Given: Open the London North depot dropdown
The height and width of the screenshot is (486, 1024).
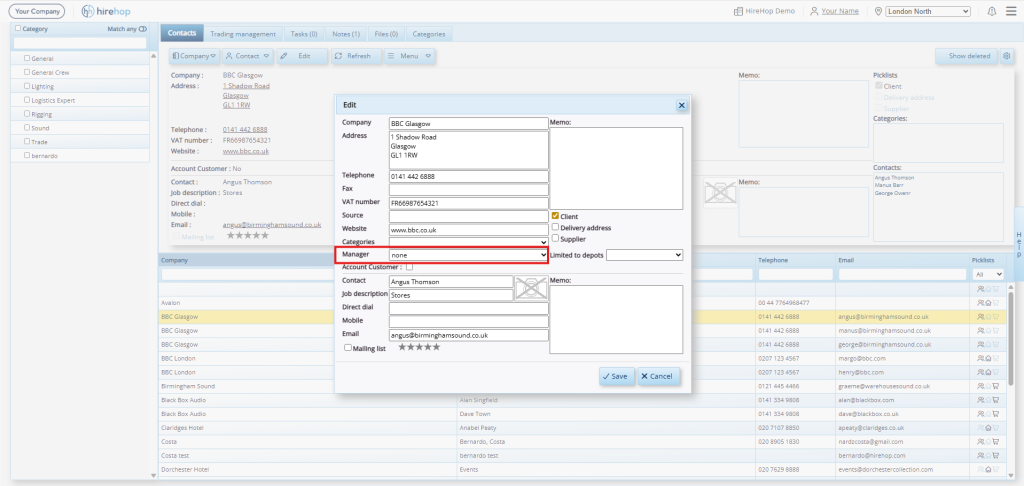Looking at the screenshot, I should click(x=928, y=11).
